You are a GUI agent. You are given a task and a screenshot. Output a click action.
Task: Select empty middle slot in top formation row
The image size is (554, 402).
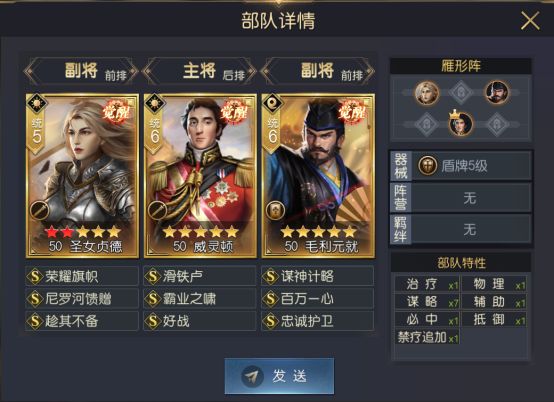click(x=461, y=93)
